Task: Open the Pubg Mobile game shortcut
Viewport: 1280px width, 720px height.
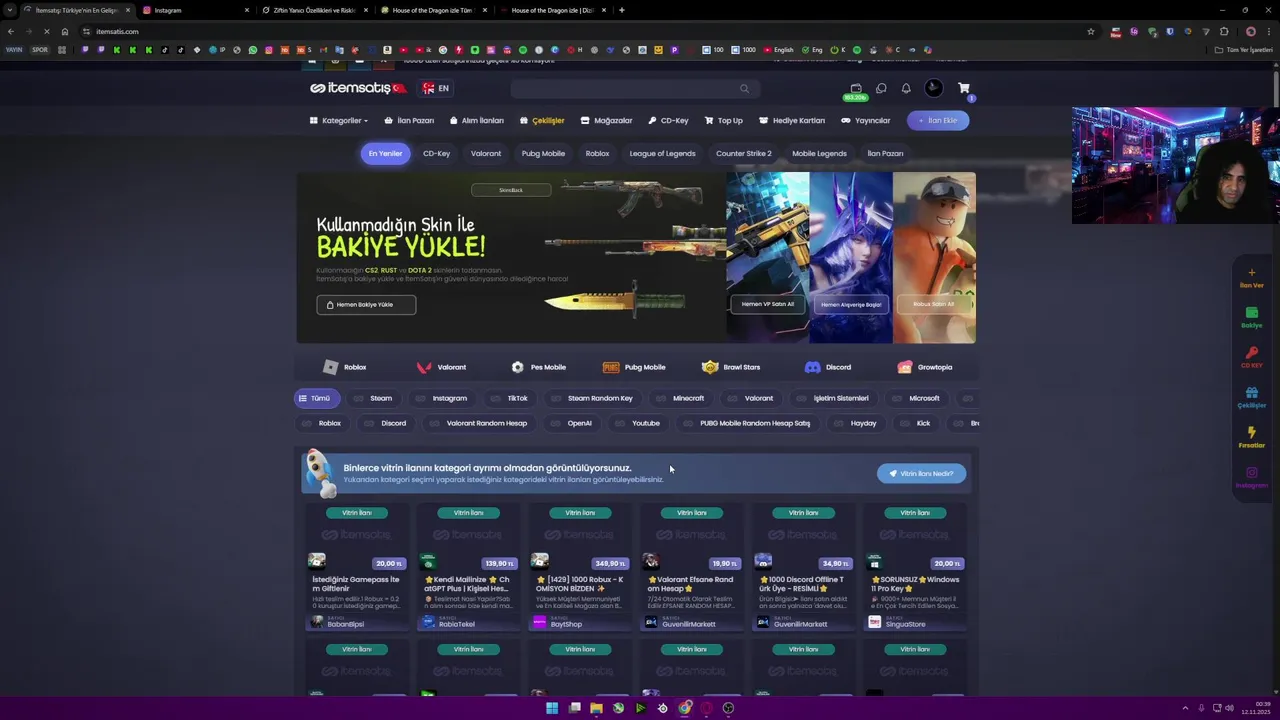Action: click(634, 367)
